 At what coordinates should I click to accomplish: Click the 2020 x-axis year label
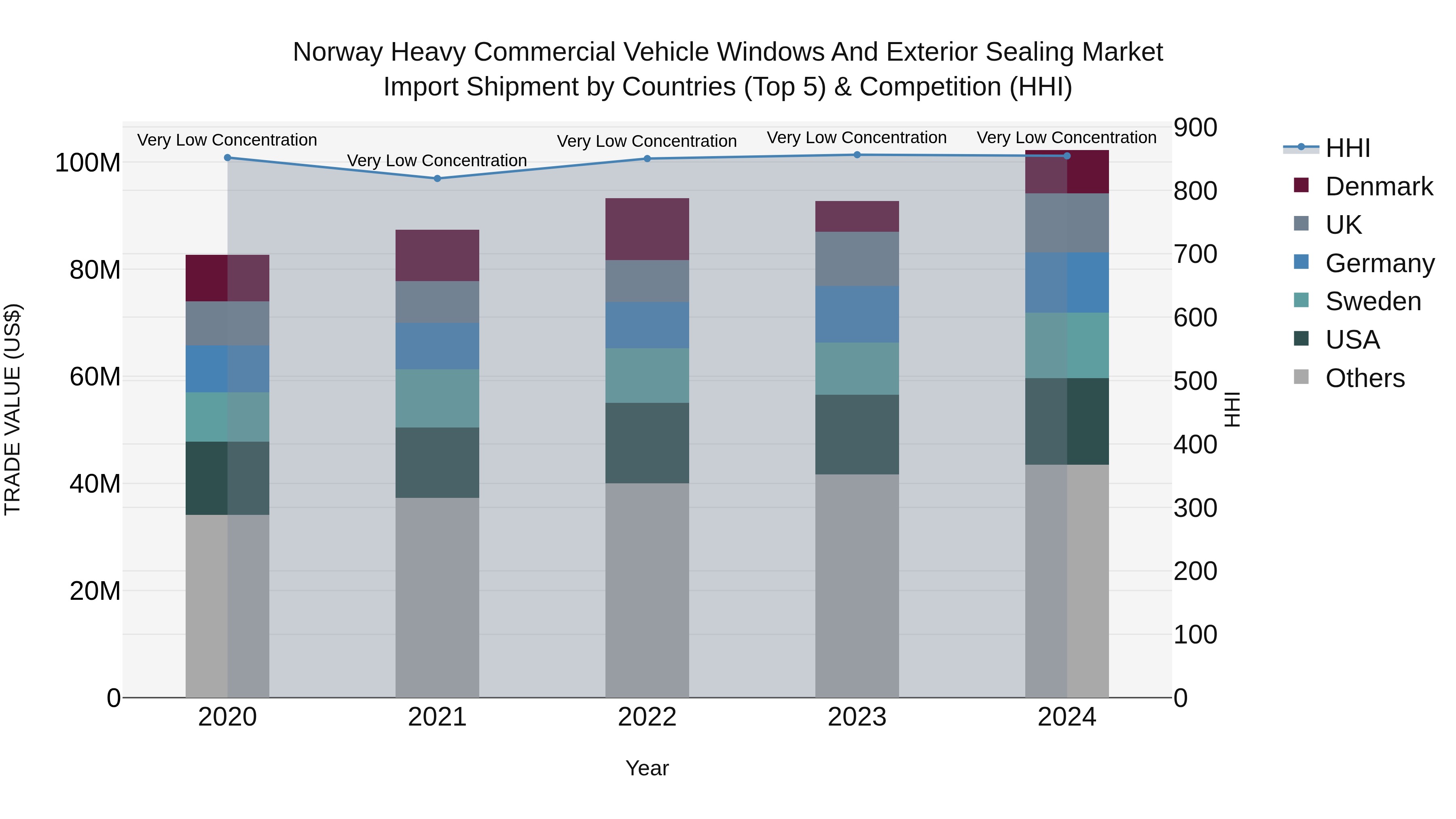point(228,717)
